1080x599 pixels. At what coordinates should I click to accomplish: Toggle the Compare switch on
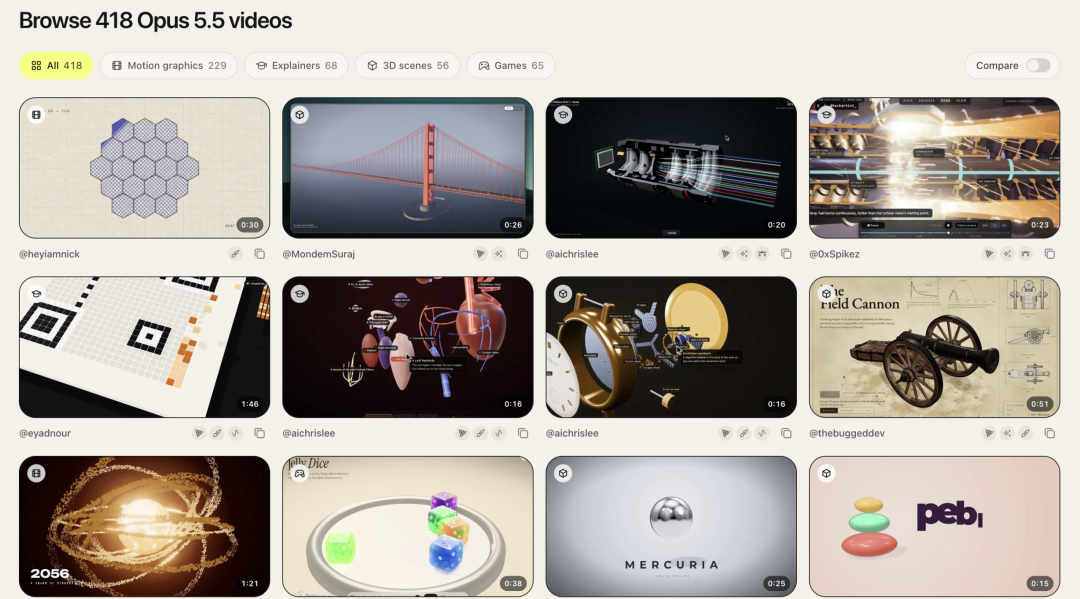click(x=1038, y=65)
